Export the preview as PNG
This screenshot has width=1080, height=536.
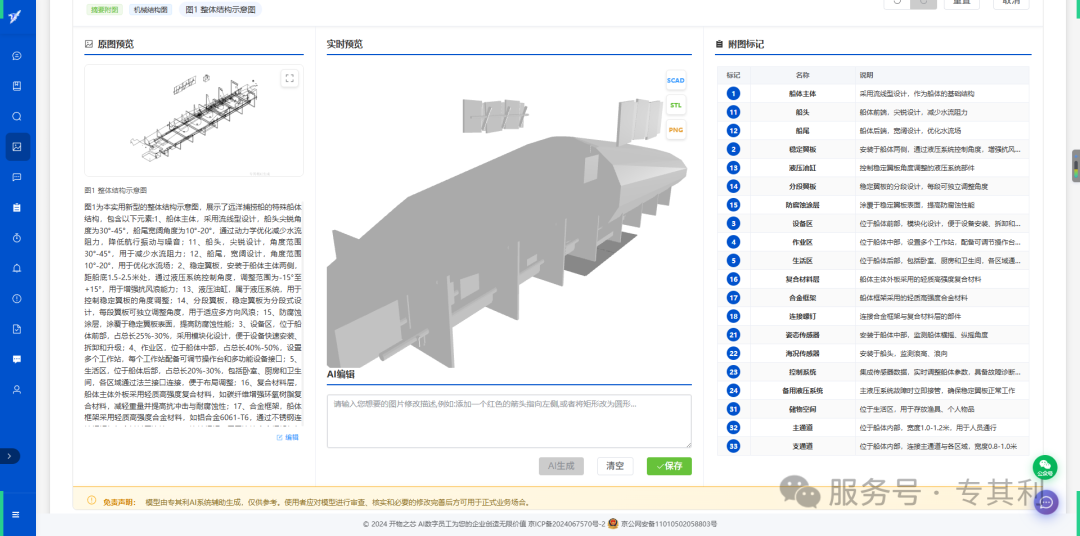(x=676, y=130)
